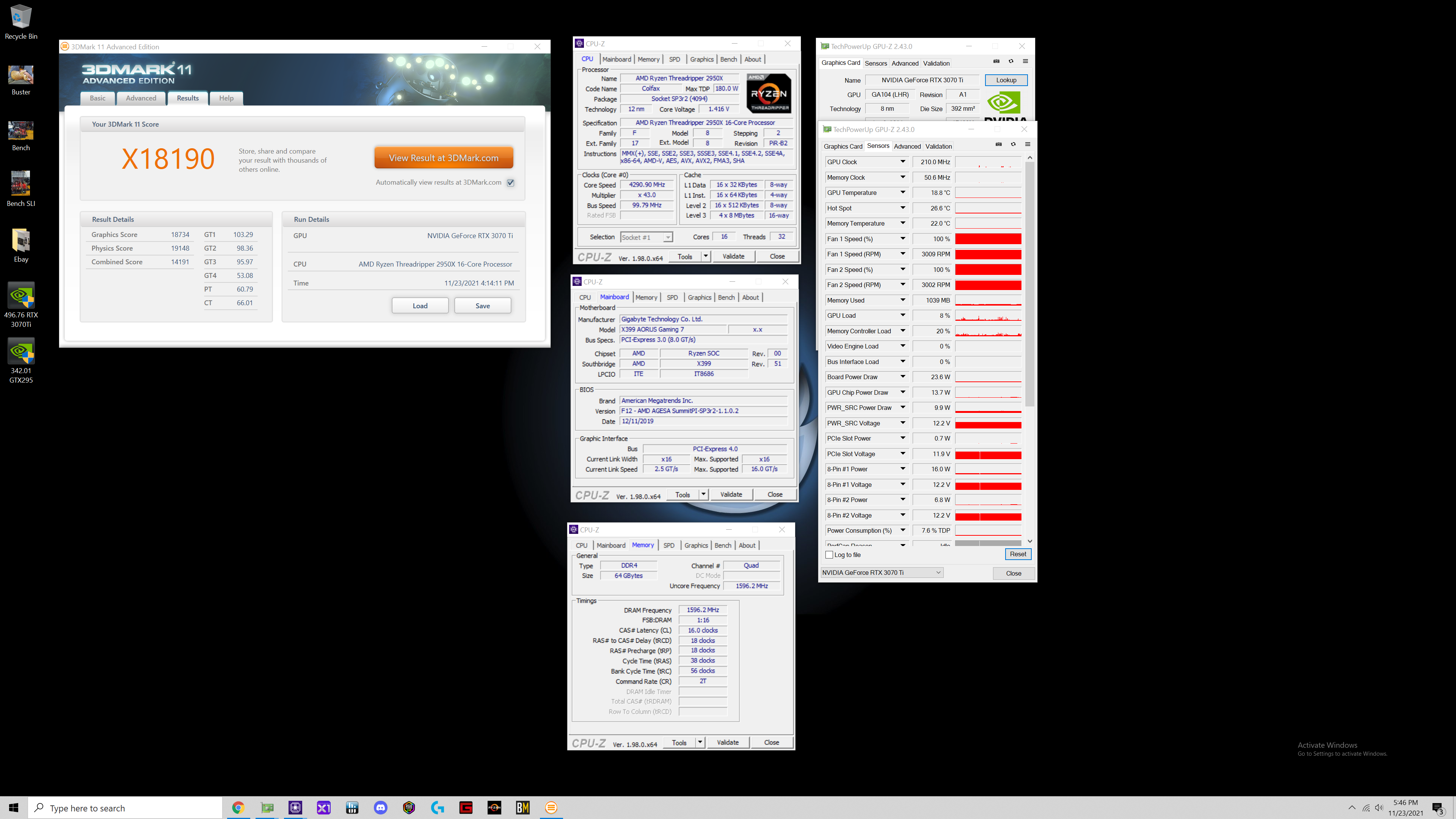1456x819 pixels.
Task: Select Bench tab in CPU-Z Mainboard window
Action: click(x=726, y=297)
